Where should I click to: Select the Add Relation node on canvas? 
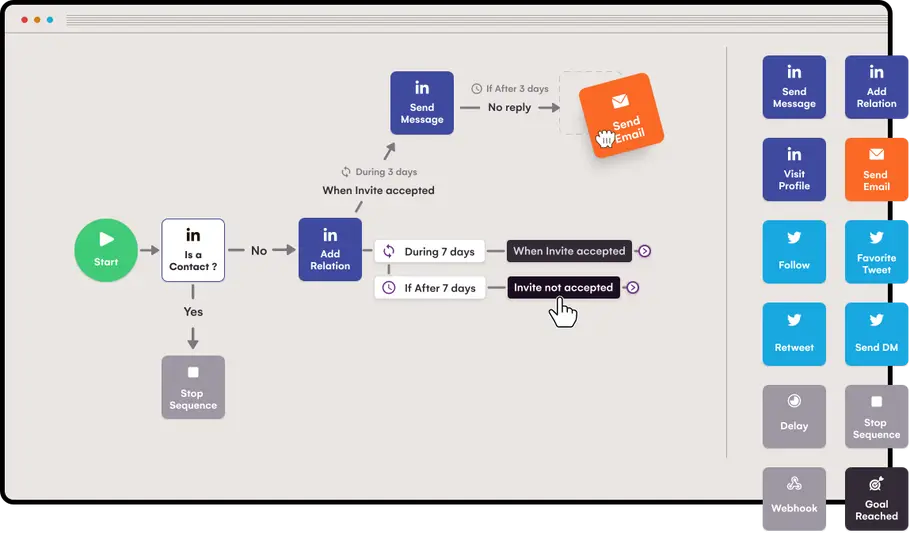click(x=330, y=250)
